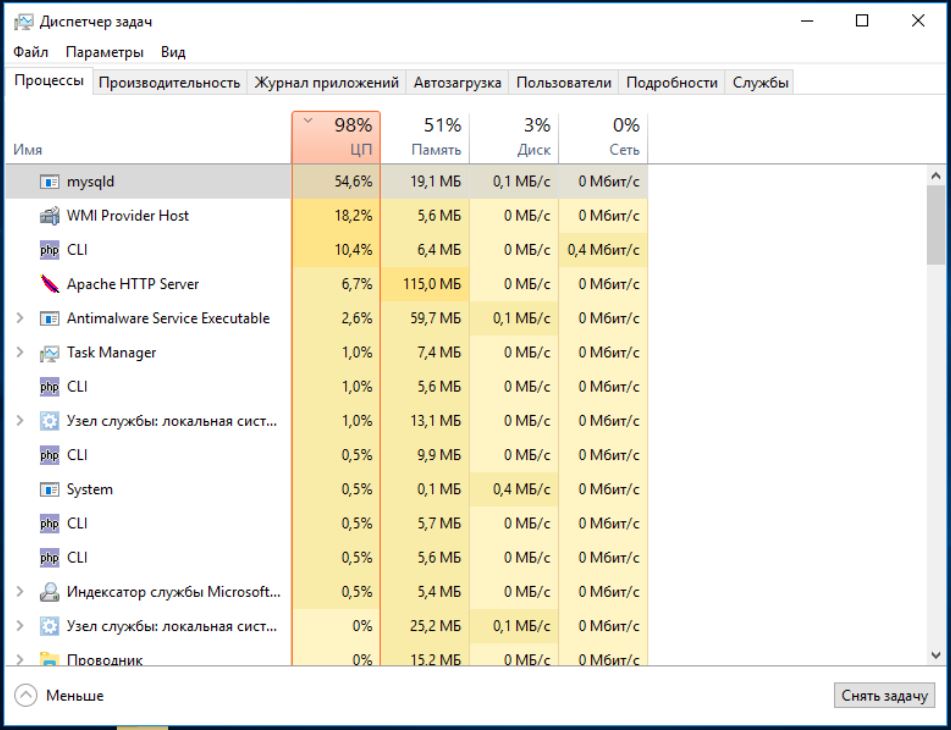This screenshot has height=730, width=951.
Task: Expand the Task Manager process group
Action: [20, 353]
